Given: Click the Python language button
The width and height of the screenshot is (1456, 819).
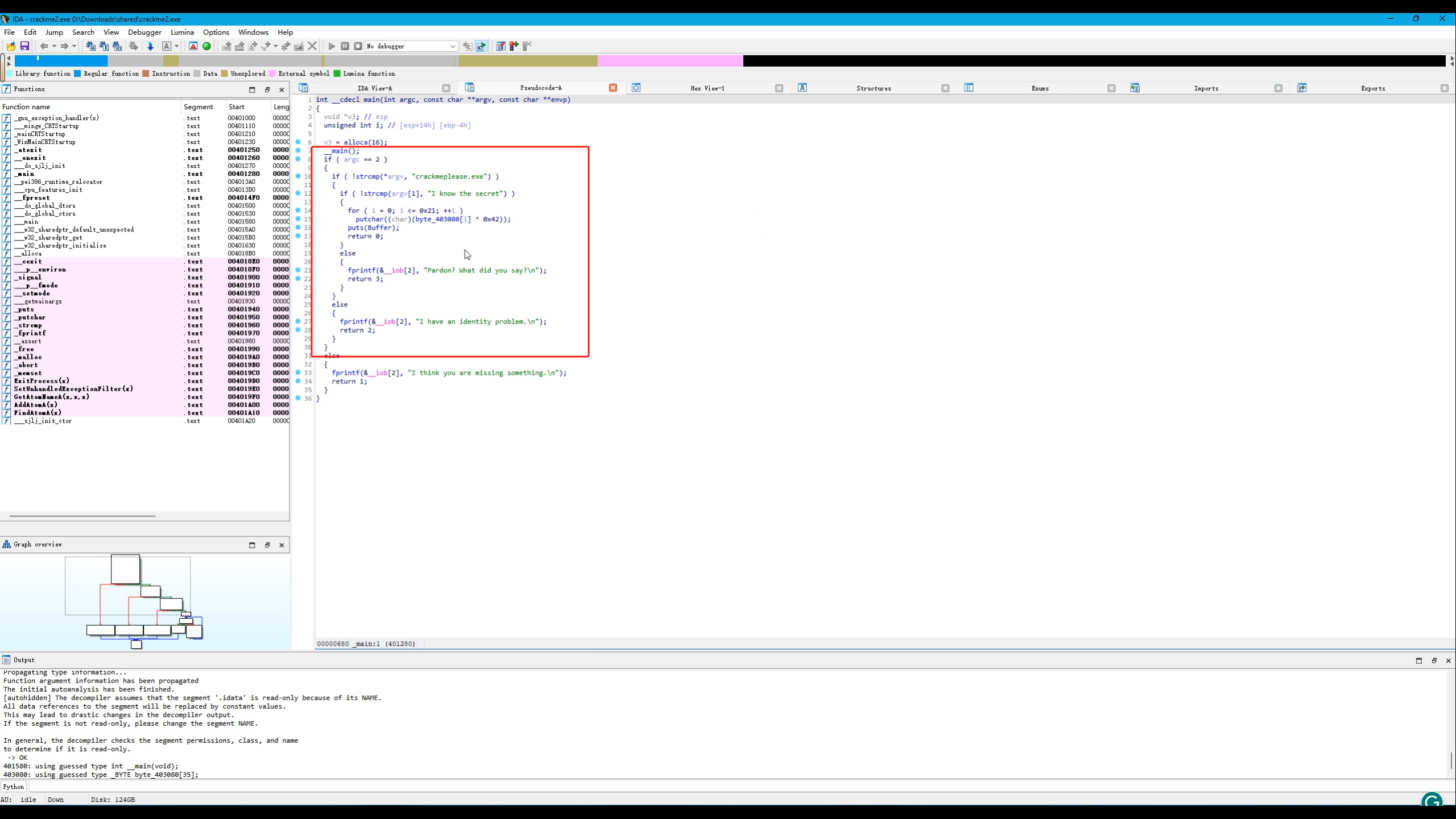Looking at the screenshot, I should (x=14, y=787).
